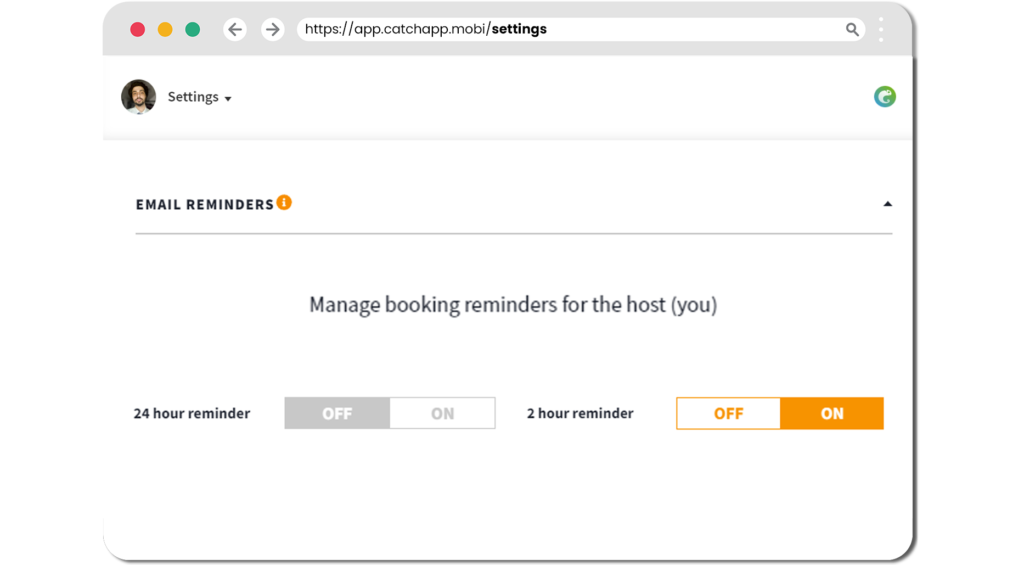Collapse the Email Reminders section
Screen dimensions: 1024x565
(888, 204)
